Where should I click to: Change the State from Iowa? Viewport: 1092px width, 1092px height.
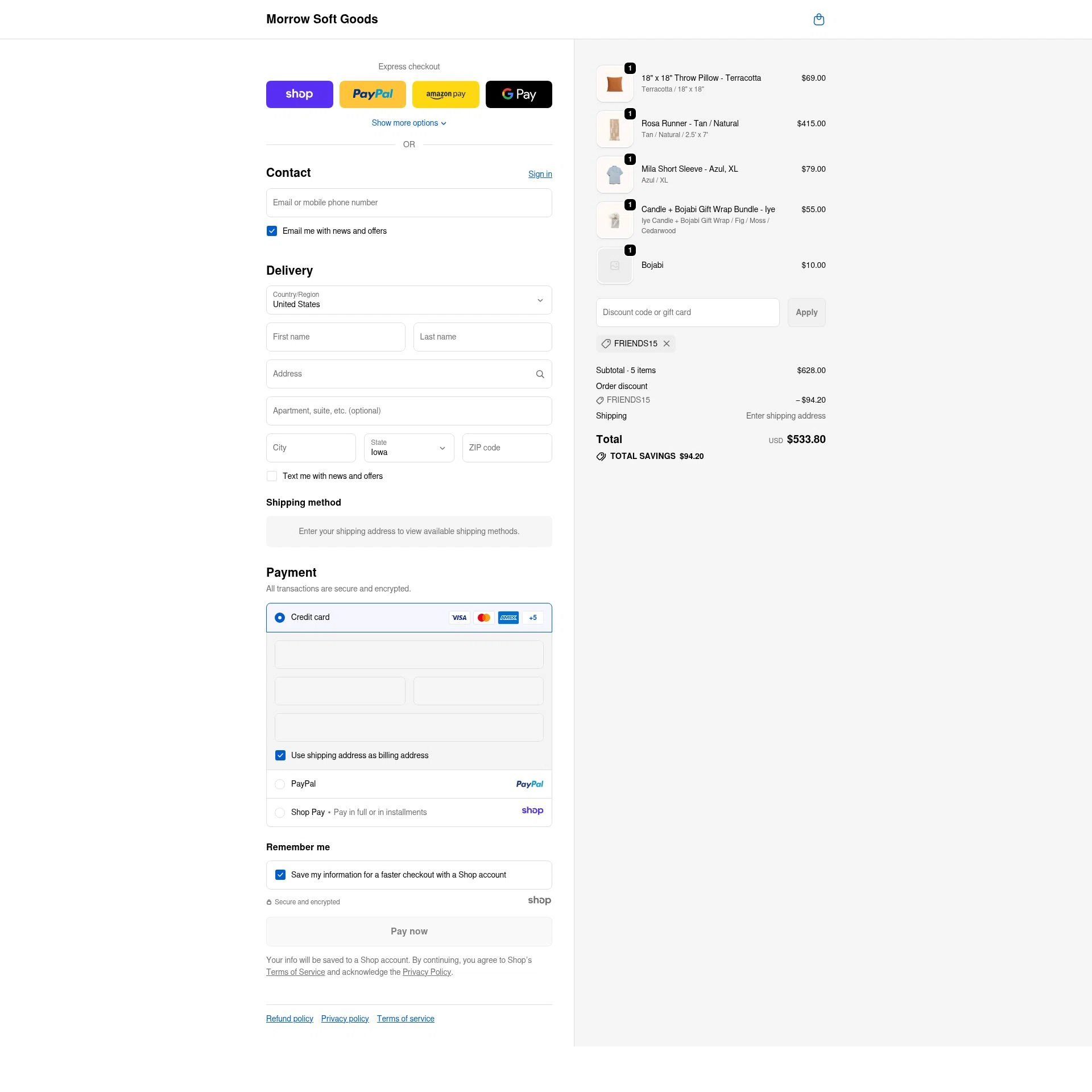coord(409,448)
